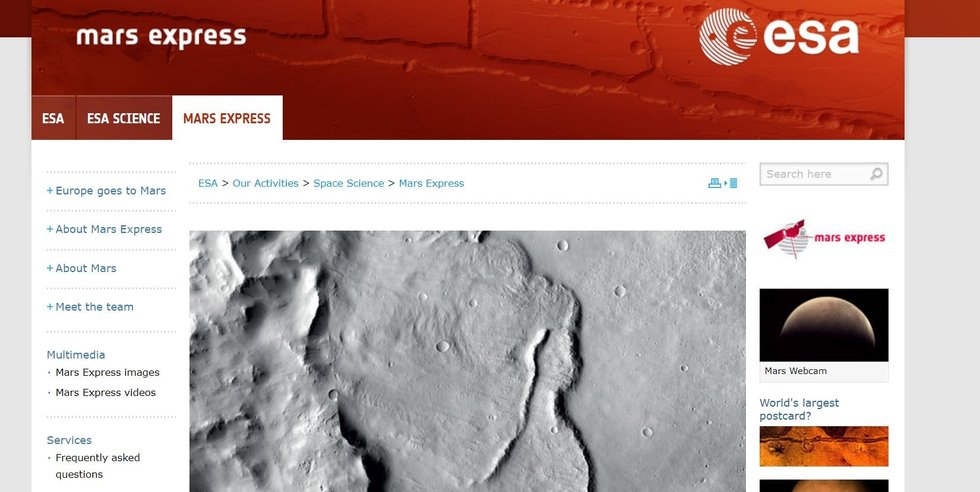
Task: Click the Mars Express satellite logo
Action: (x=824, y=238)
